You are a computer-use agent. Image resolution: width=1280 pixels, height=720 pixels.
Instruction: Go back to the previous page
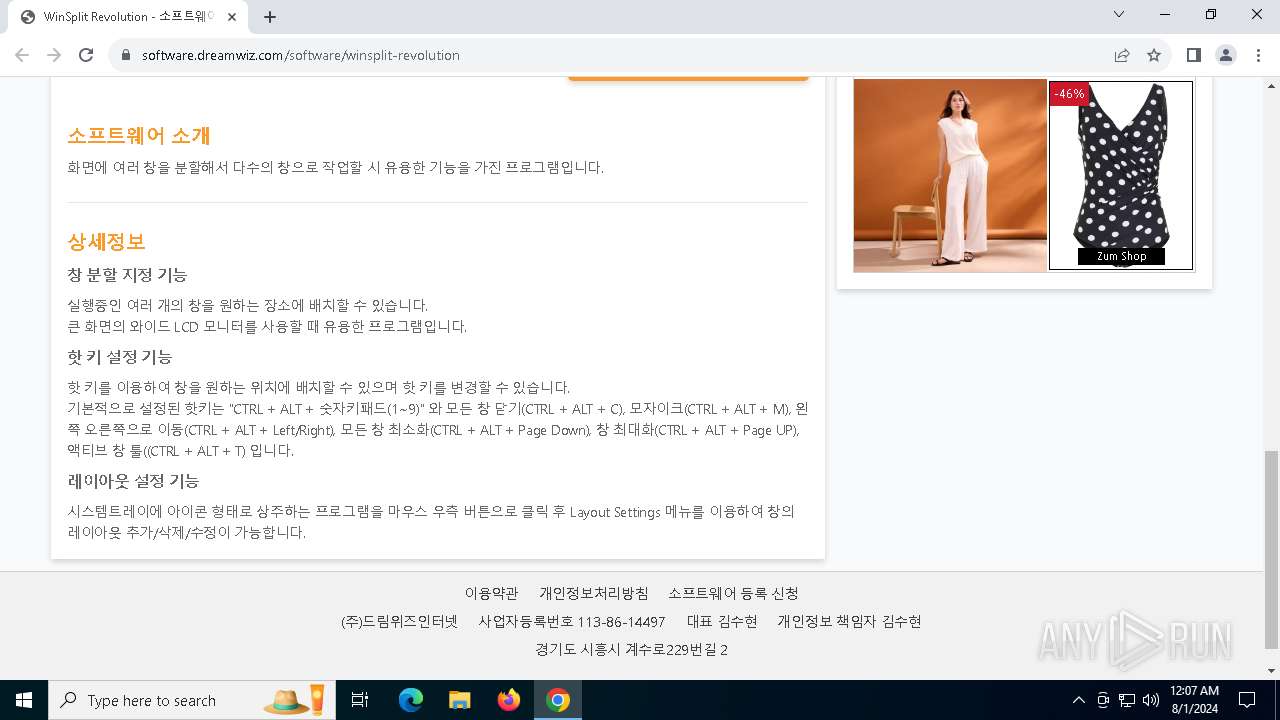22,55
